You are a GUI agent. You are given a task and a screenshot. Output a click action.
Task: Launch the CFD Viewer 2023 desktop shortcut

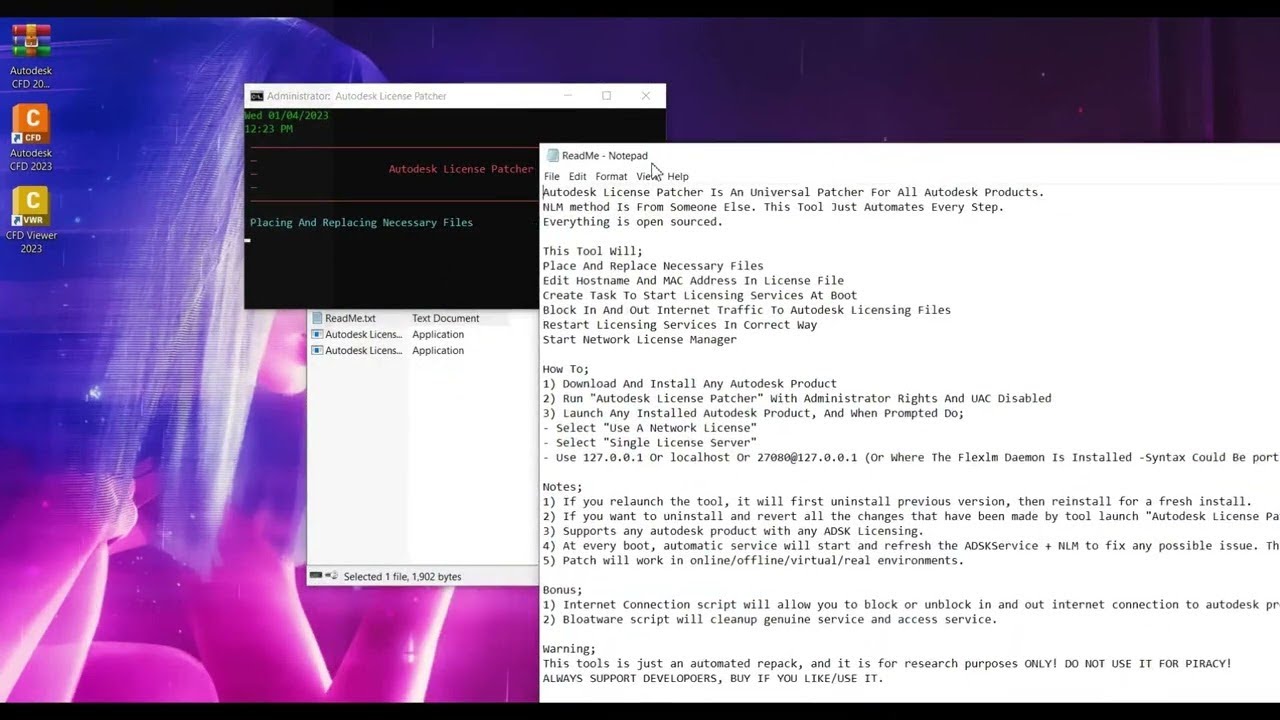coord(31,221)
